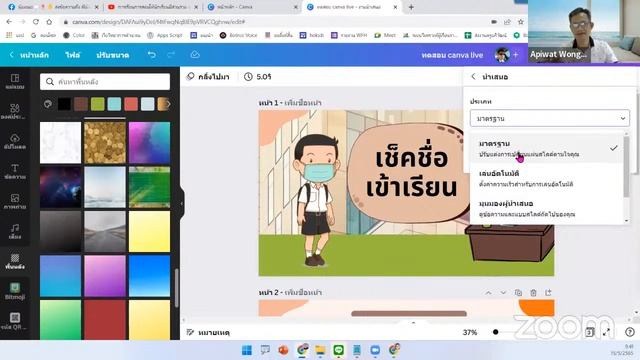640x360 pixels.
Task: Choose the foggy road background thumbnail
Action: click(x=105, y=231)
